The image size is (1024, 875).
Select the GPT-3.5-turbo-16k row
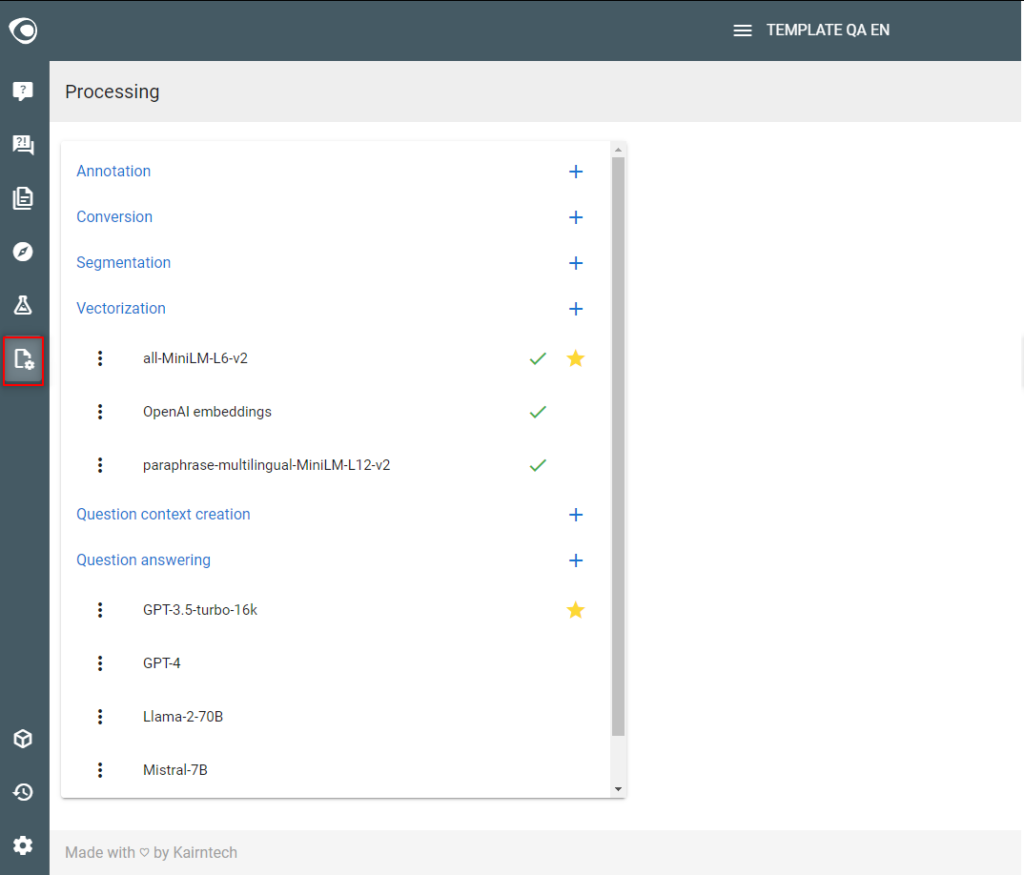[x=336, y=610]
